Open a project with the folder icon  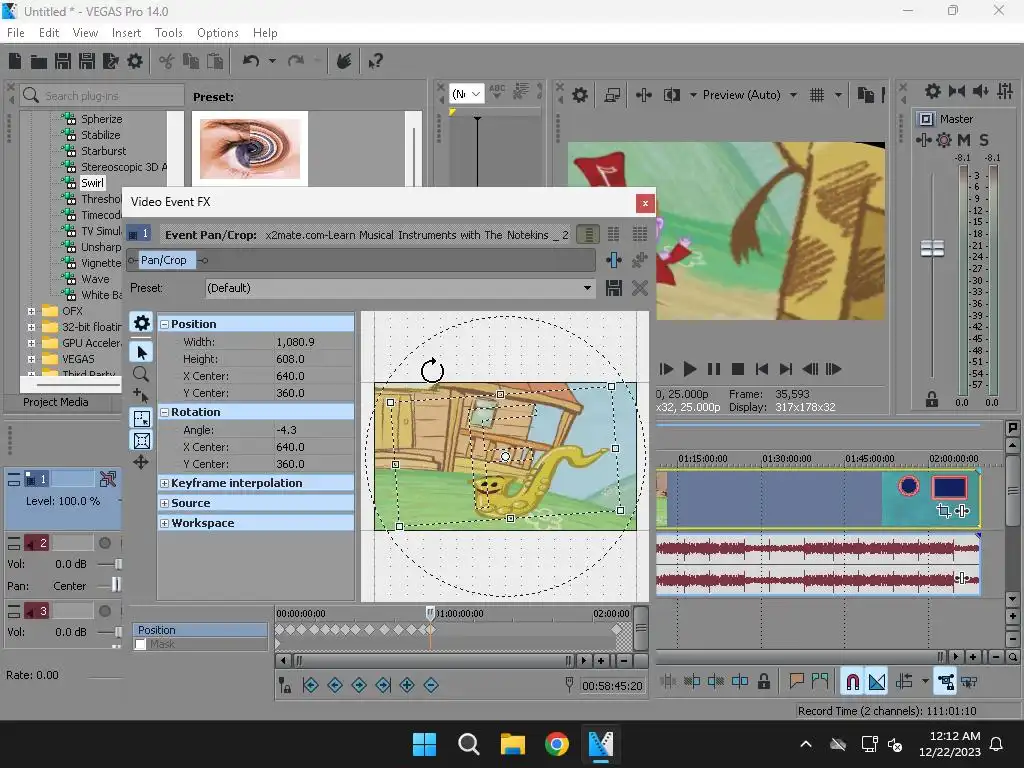click(x=39, y=61)
